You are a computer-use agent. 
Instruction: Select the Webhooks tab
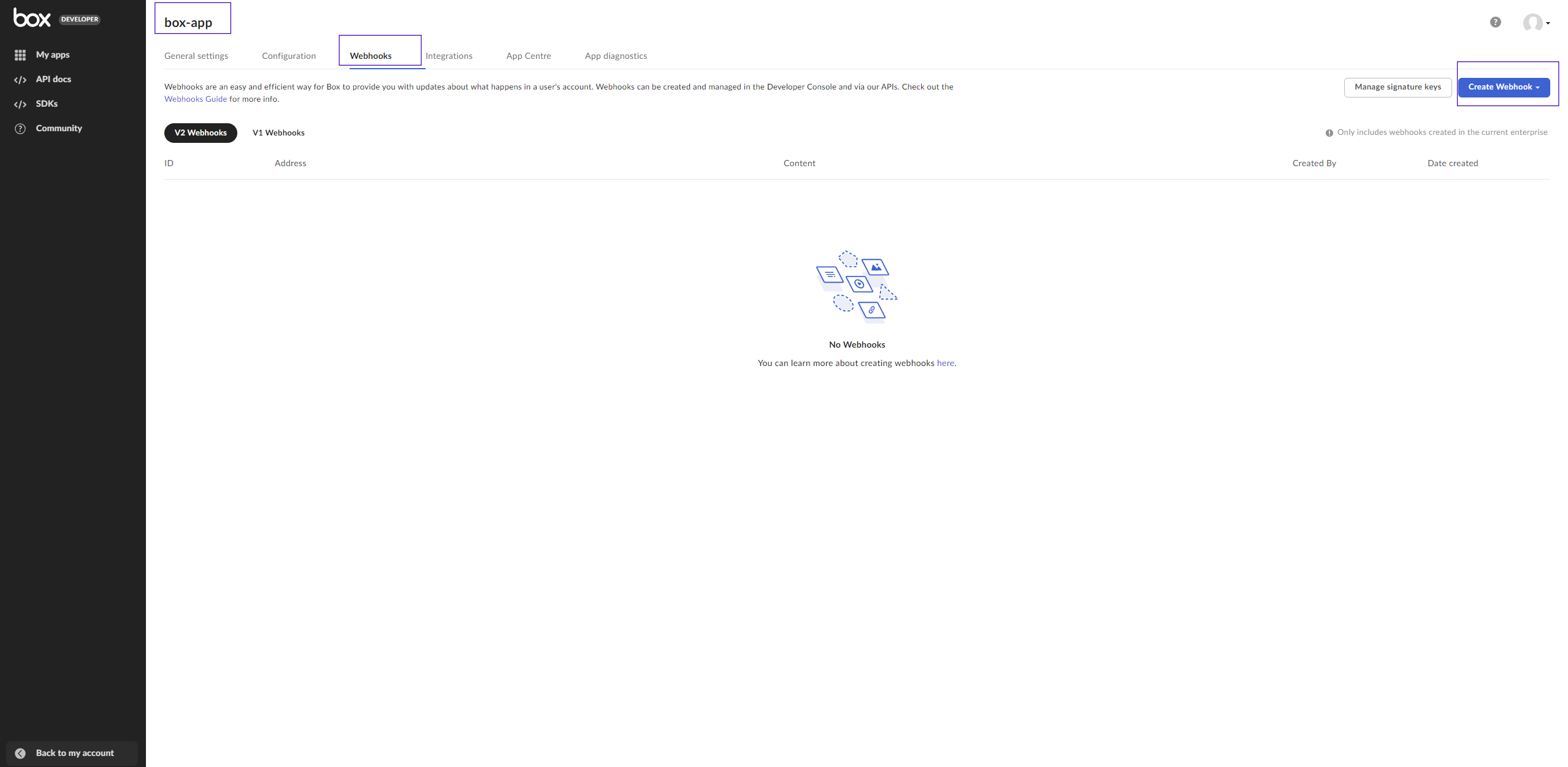(371, 56)
